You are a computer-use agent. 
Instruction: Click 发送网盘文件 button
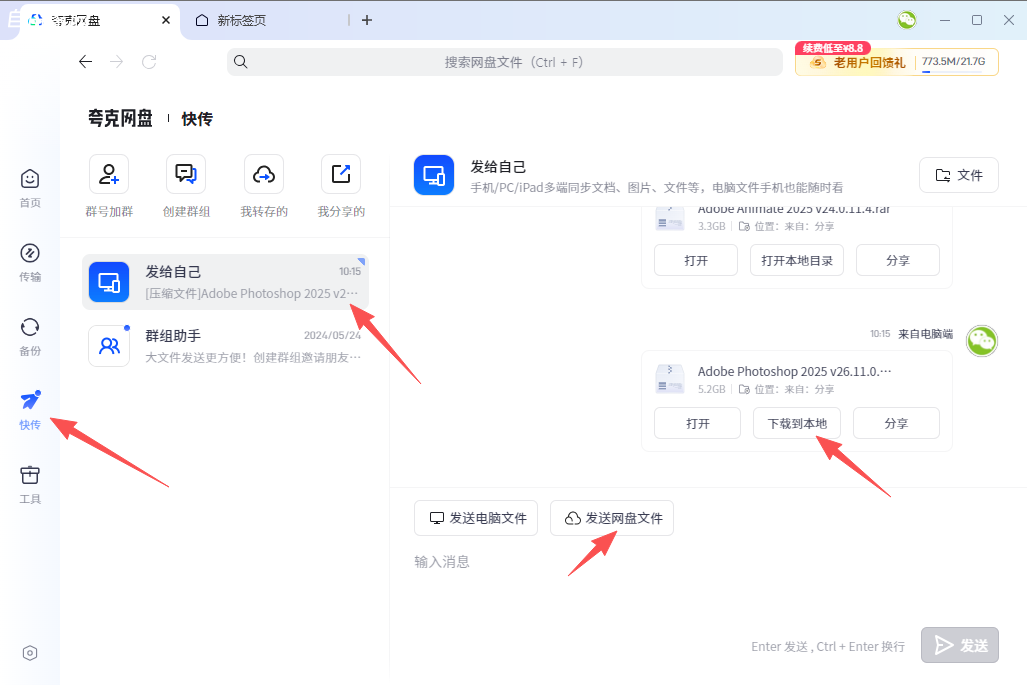[612, 518]
